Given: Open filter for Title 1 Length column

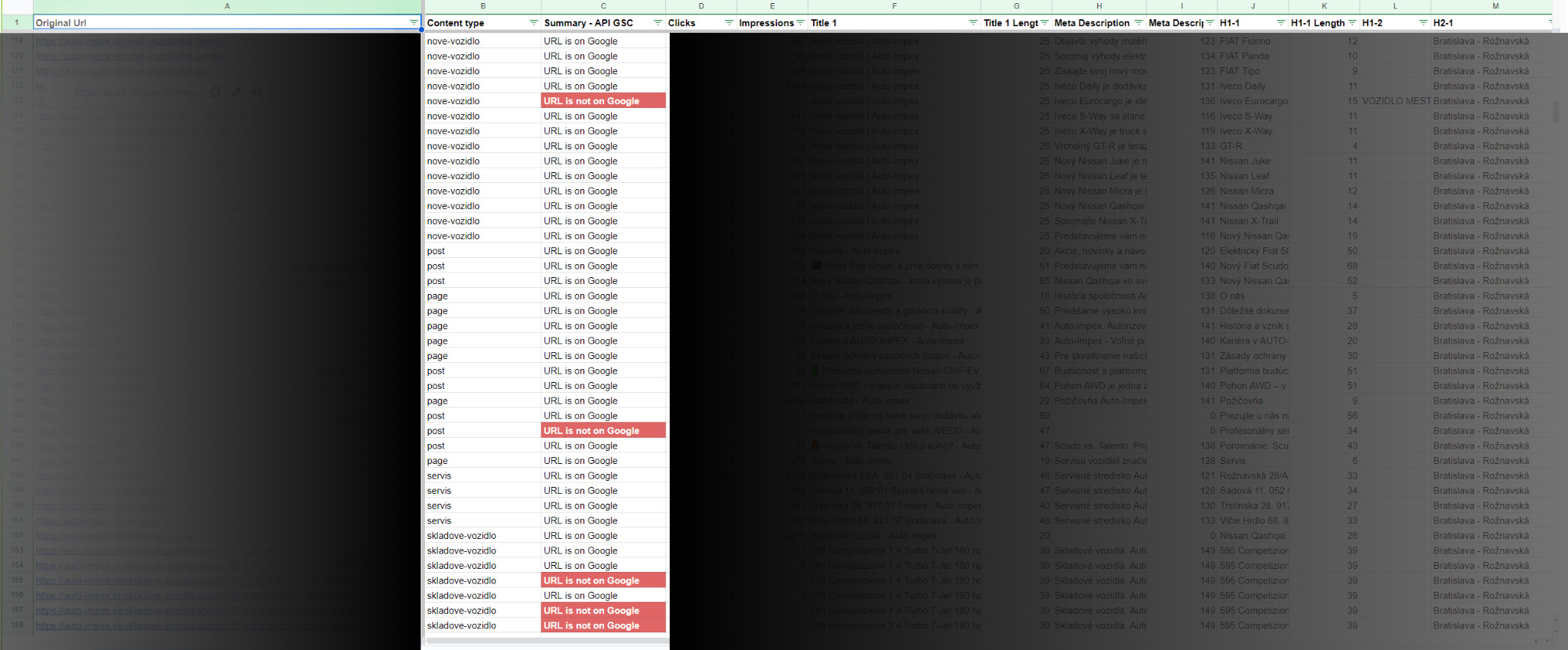Looking at the screenshot, I should point(1044,23).
